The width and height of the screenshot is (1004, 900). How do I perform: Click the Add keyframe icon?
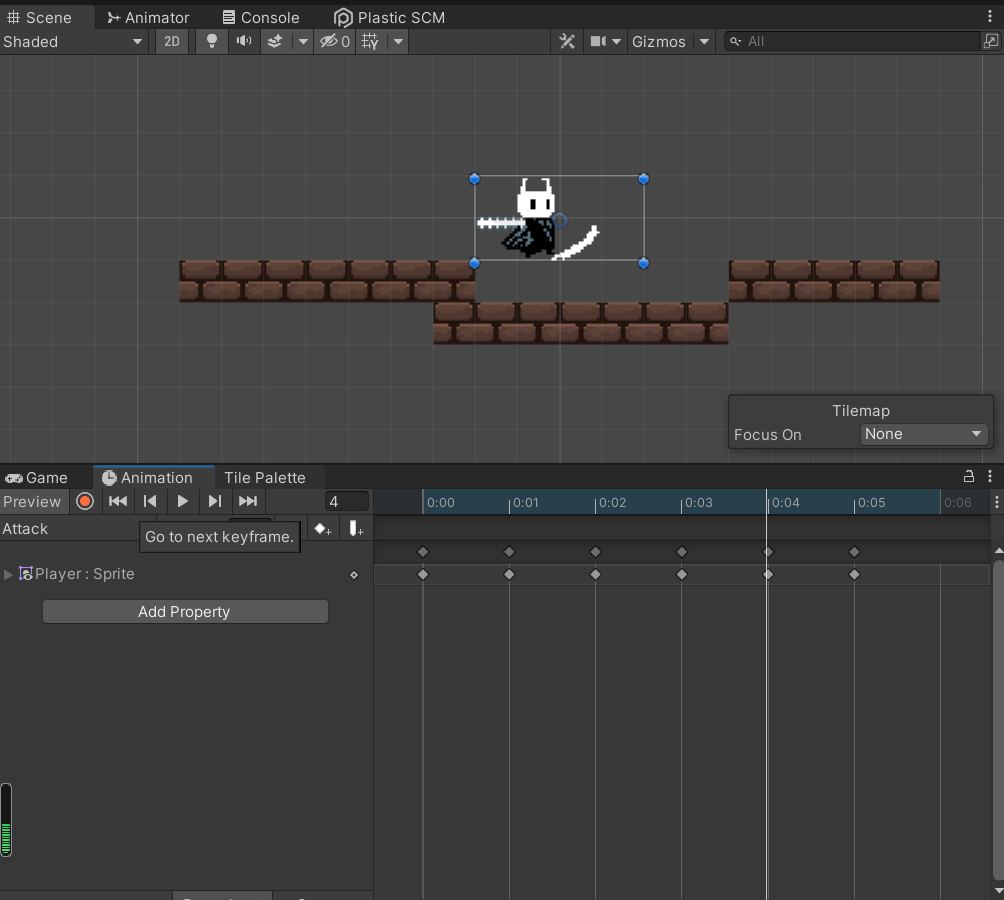coord(323,529)
